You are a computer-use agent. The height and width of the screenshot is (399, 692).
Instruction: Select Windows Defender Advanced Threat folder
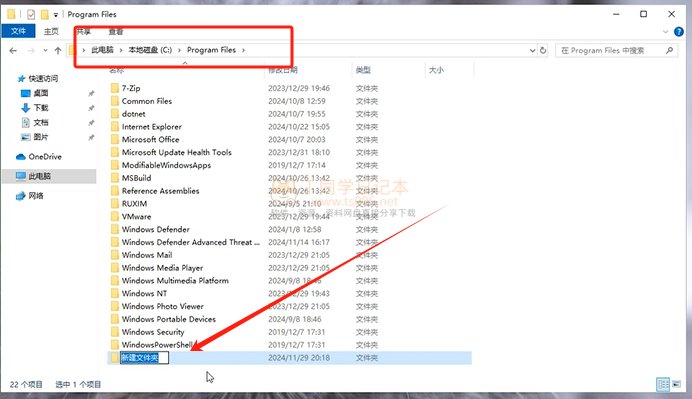(191, 242)
